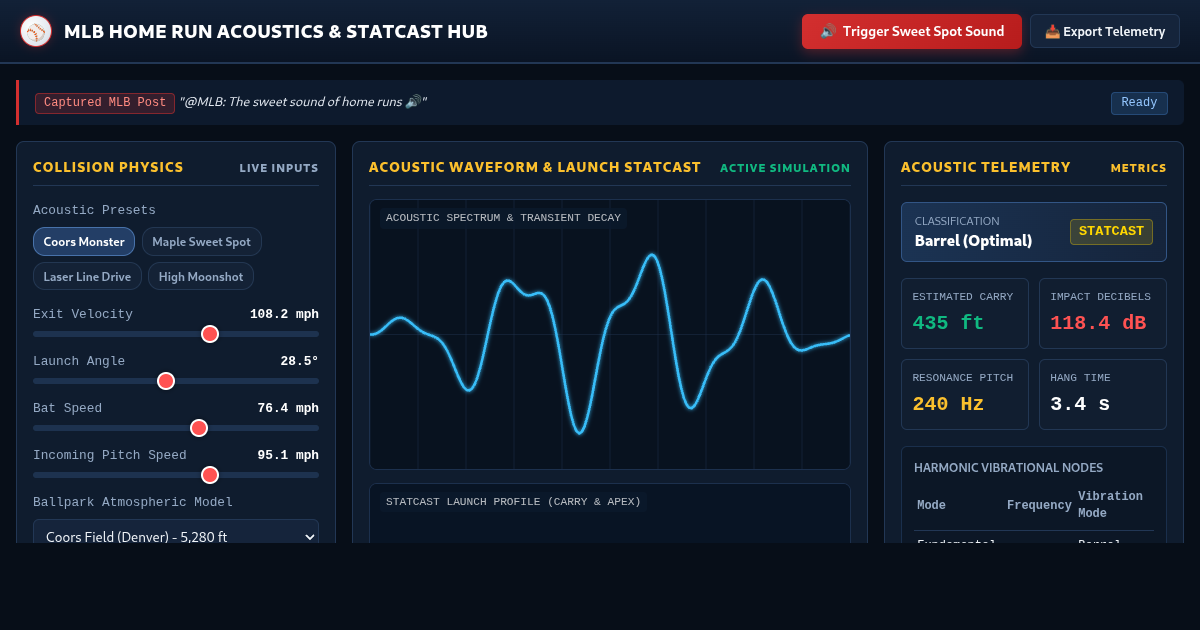The height and width of the screenshot is (630, 1200).
Task: Click the Ready status badge
Action: click(1139, 103)
